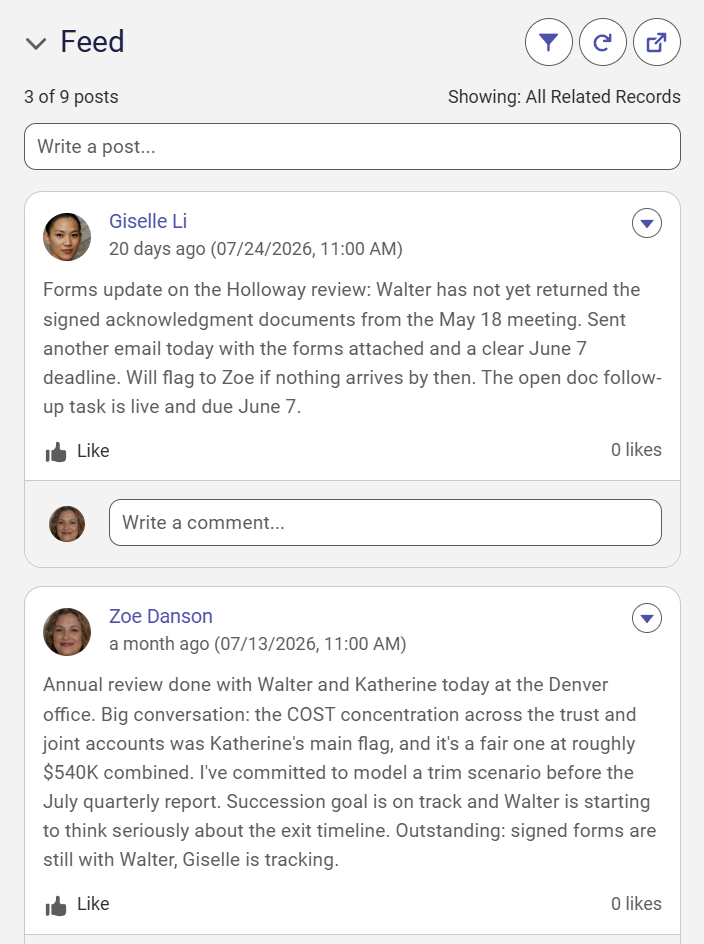704x944 pixels.
Task: Click the Write a comment field
Action: coord(385,523)
